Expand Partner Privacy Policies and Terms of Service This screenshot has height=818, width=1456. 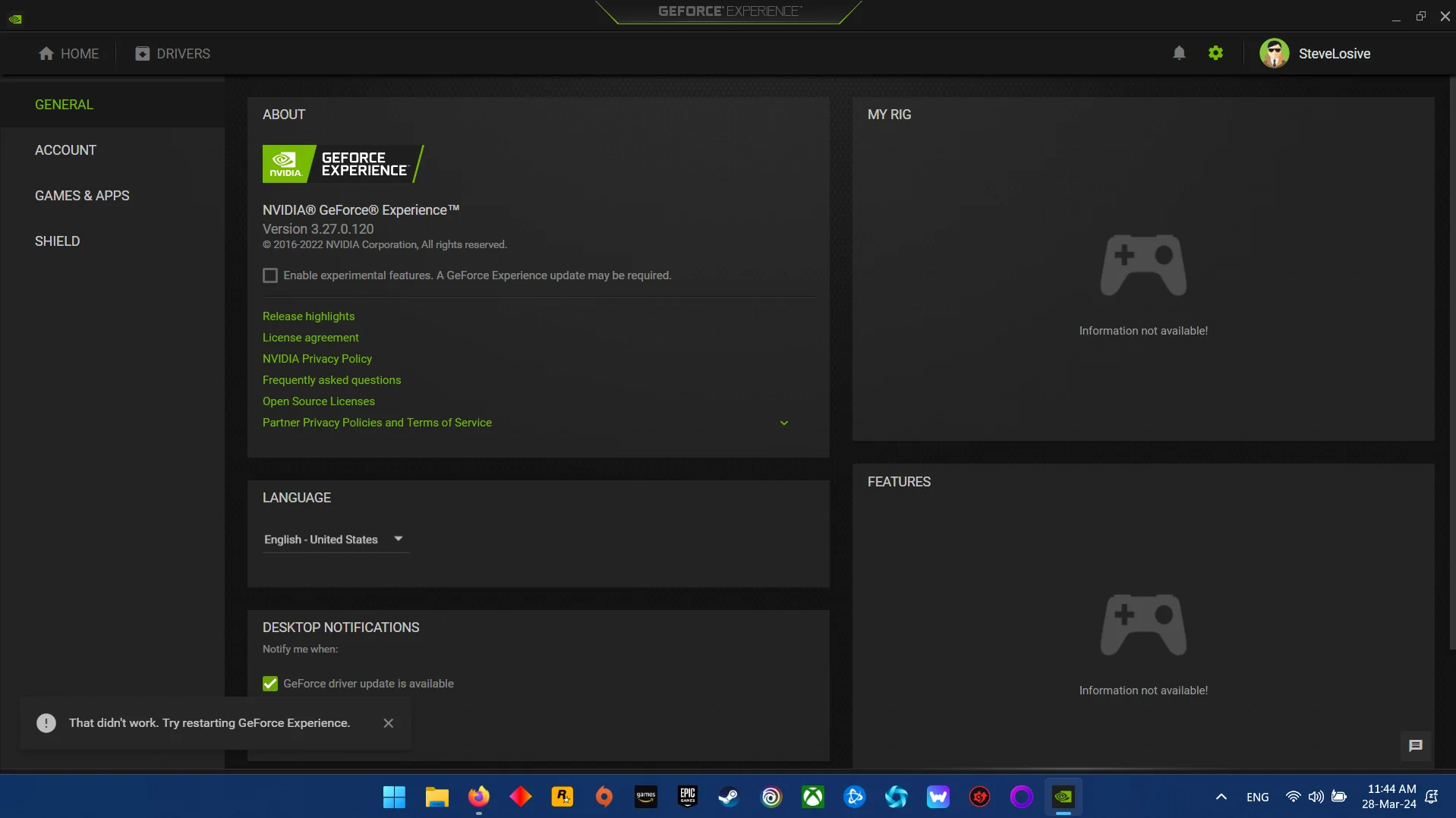[783, 423]
